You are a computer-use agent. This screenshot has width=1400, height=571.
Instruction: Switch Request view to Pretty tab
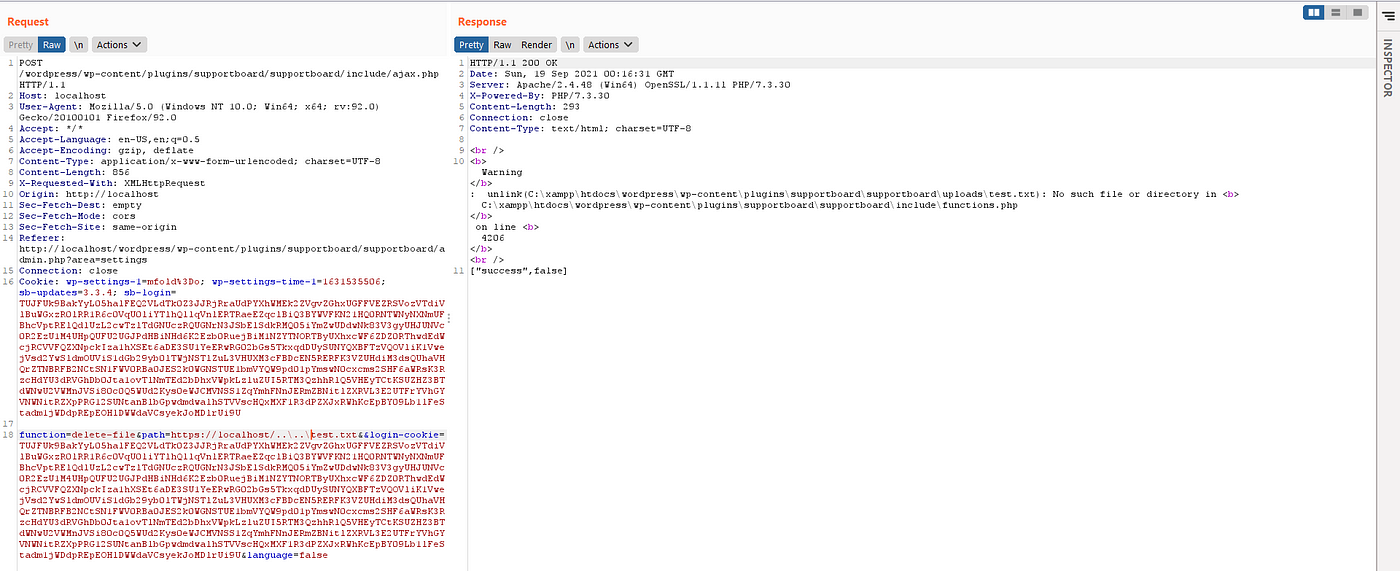click(20, 45)
